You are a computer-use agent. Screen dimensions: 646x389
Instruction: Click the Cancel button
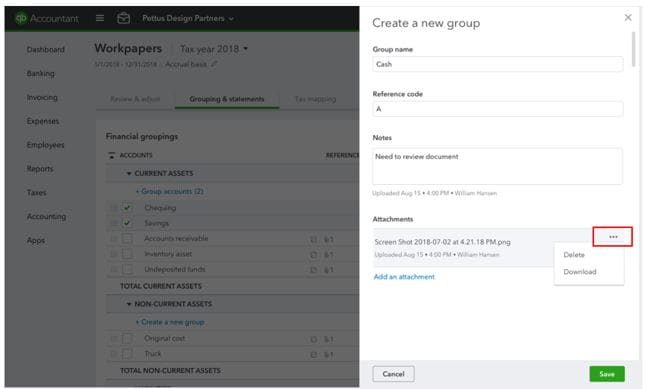(x=393, y=374)
